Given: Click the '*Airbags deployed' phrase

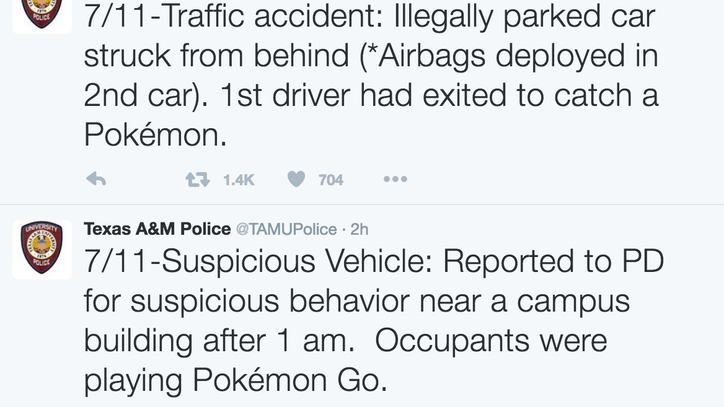Looking at the screenshot, I should coord(452,56).
